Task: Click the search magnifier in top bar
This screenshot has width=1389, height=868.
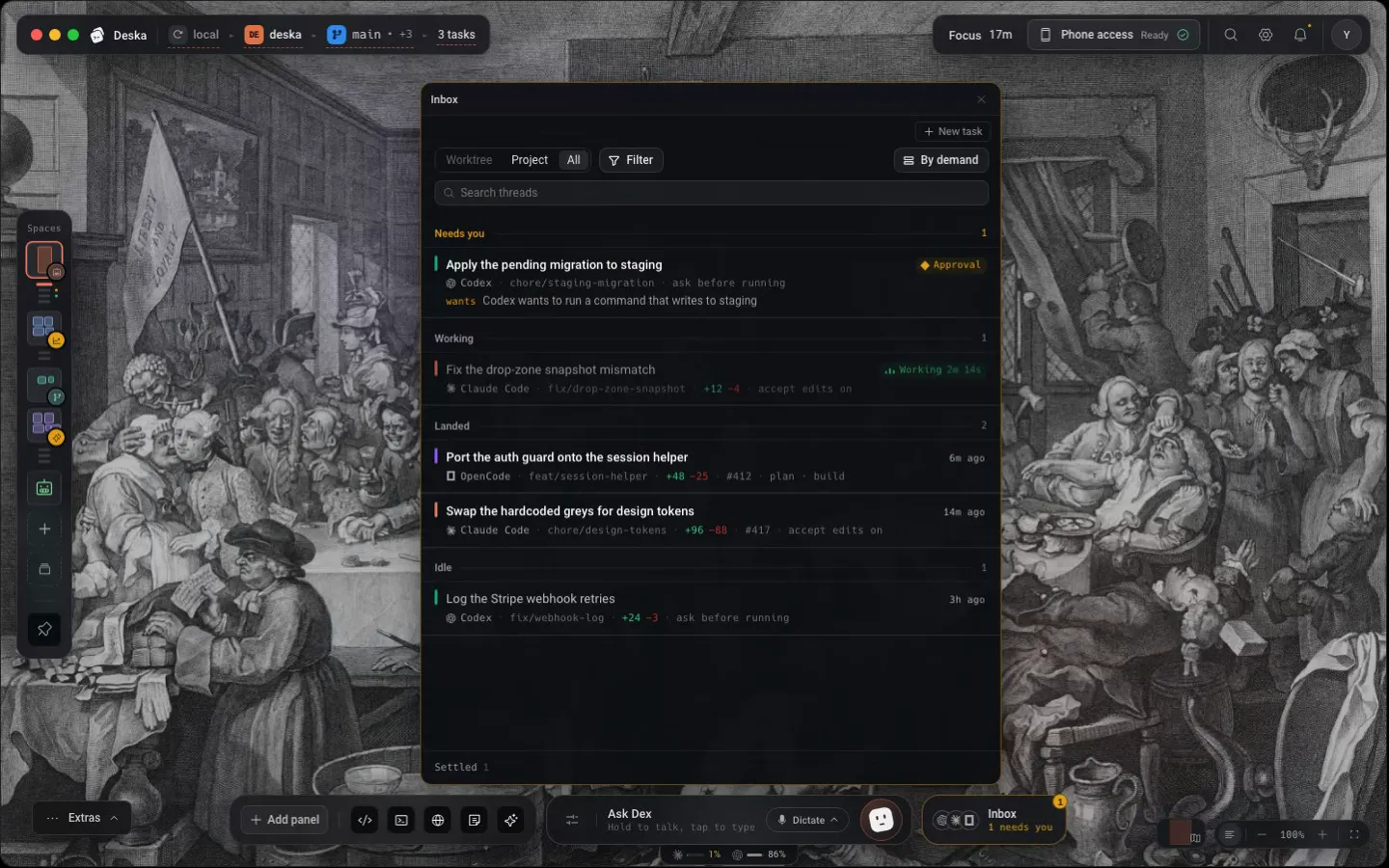Action: coord(1231,35)
